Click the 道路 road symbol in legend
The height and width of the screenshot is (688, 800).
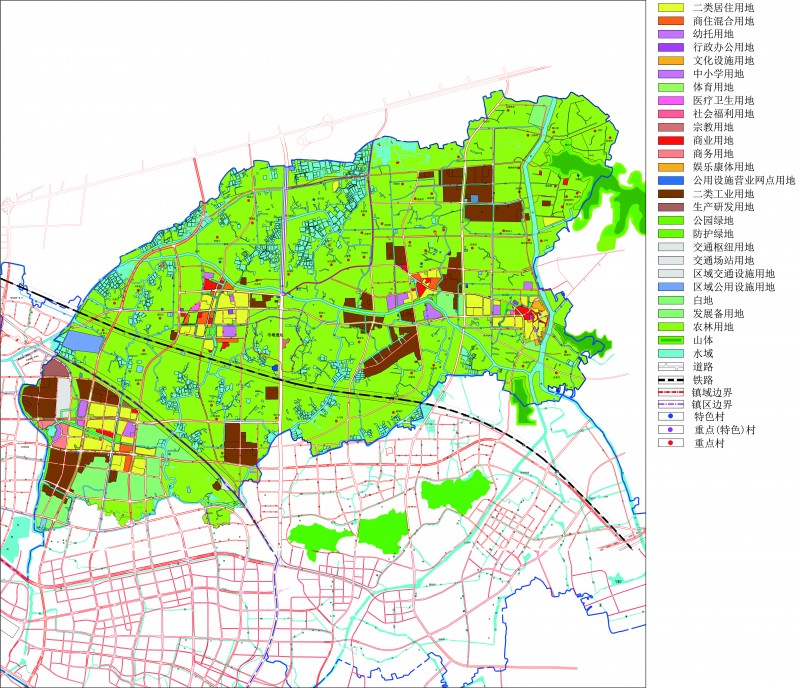669,367
